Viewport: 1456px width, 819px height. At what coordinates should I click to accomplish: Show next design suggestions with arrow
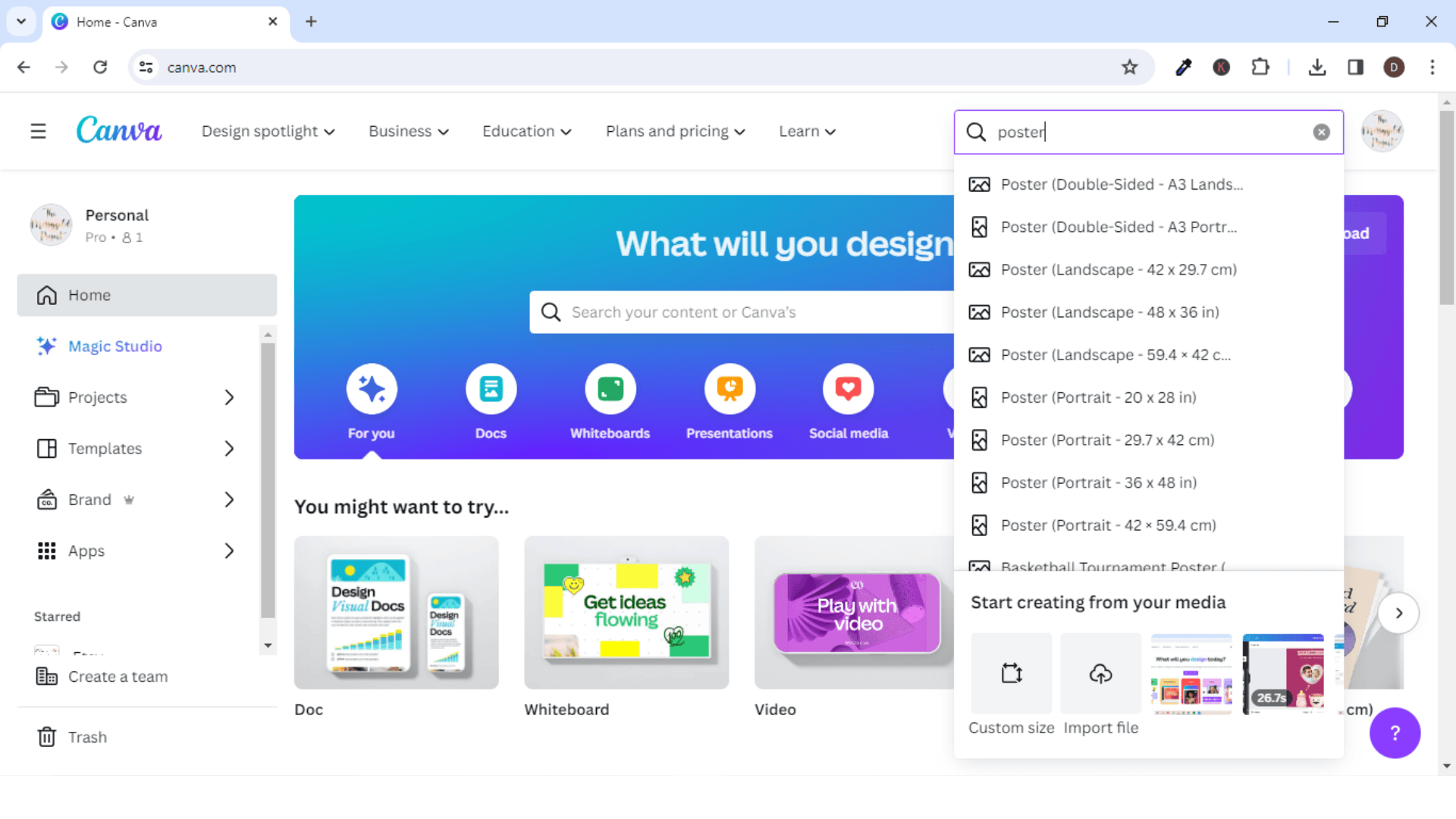tap(1399, 613)
